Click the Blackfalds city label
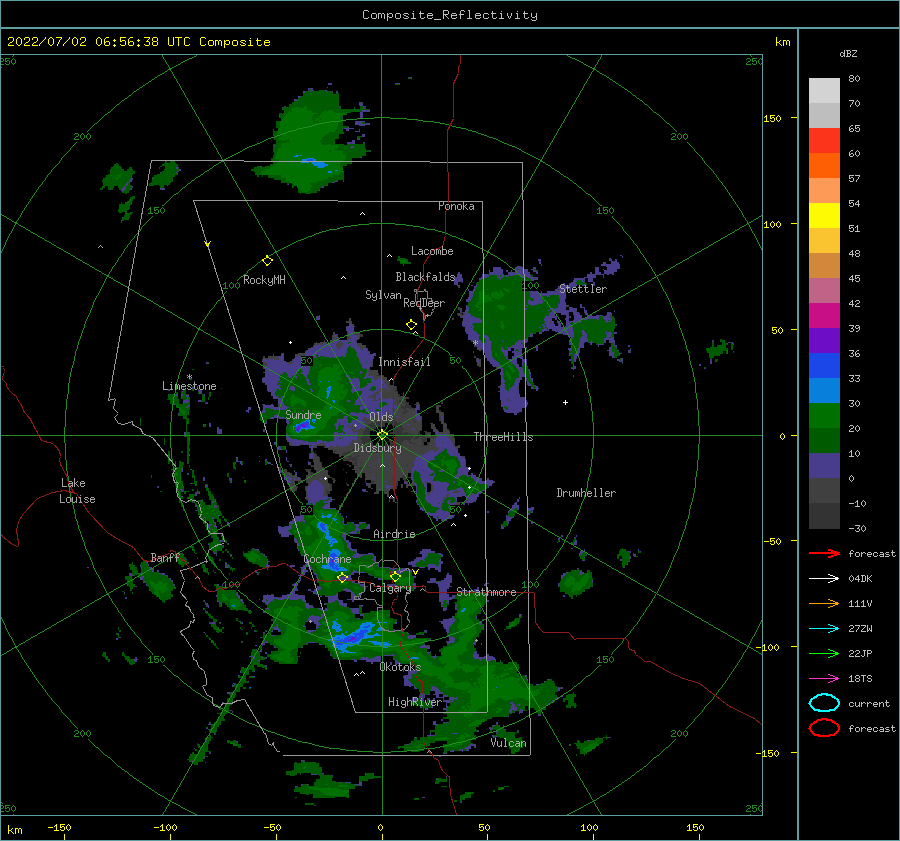Image resolution: width=900 pixels, height=841 pixels. pyautogui.click(x=425, y=277)
